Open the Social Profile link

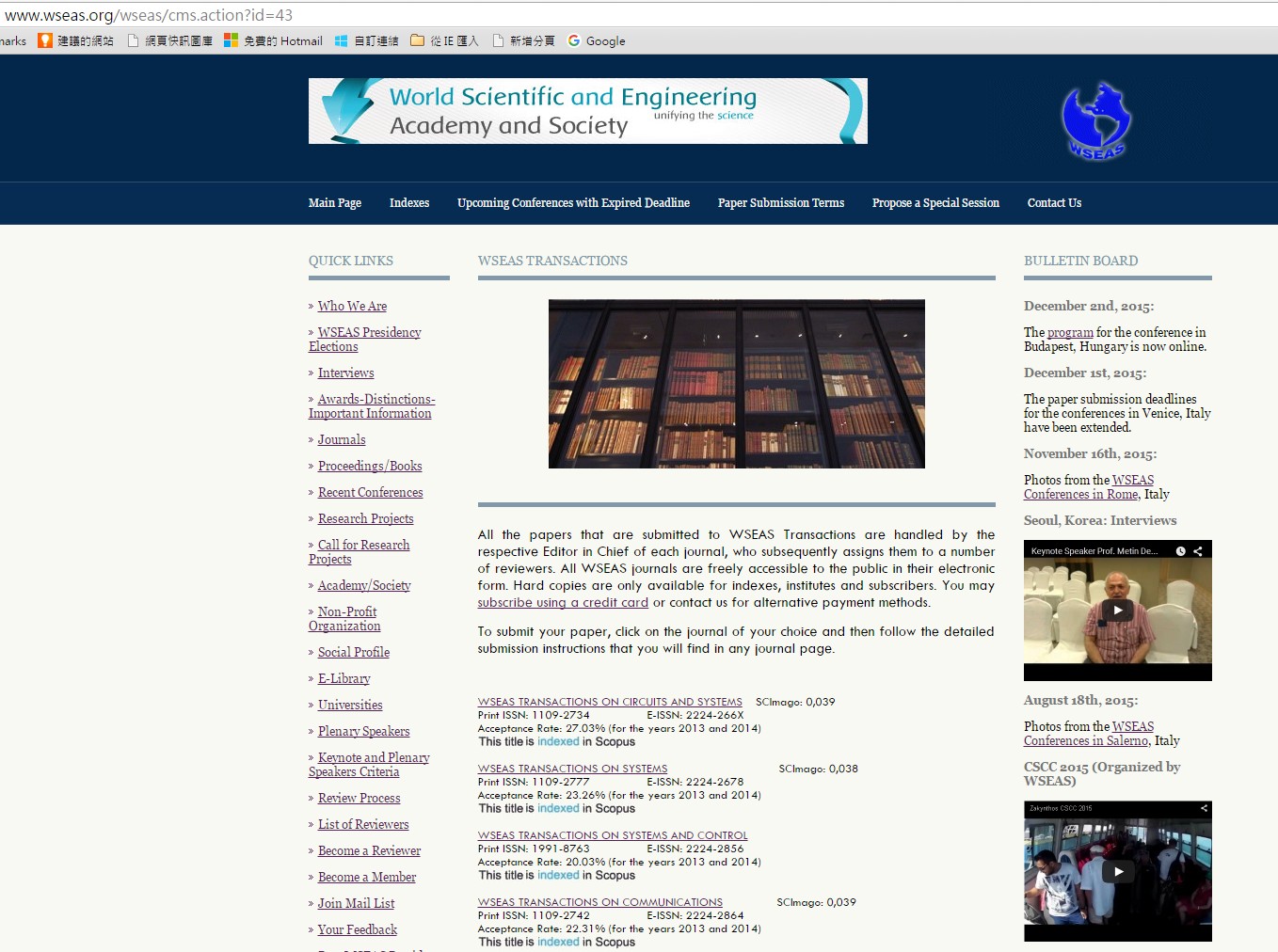(354, 653)
